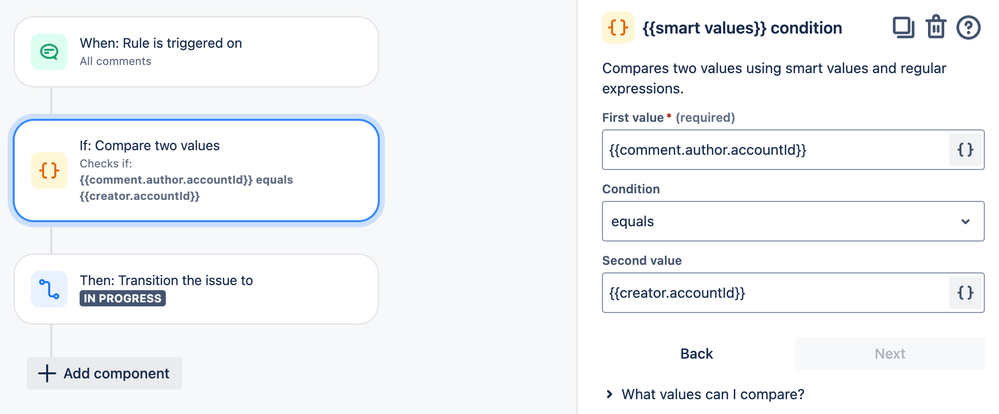Delete the condition using trash icon
Viewport: 999px width, 414px height.
pyautogui.click(x=936, y=27)
